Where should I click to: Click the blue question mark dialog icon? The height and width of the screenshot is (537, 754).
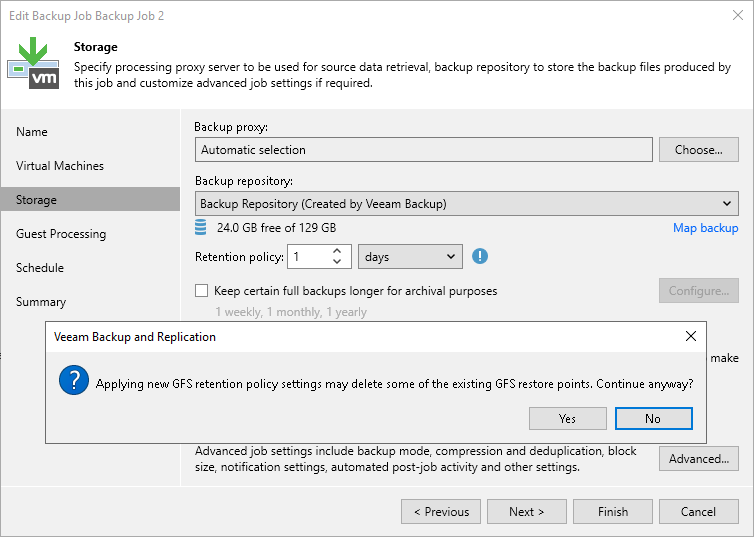[x=74, y=380]
